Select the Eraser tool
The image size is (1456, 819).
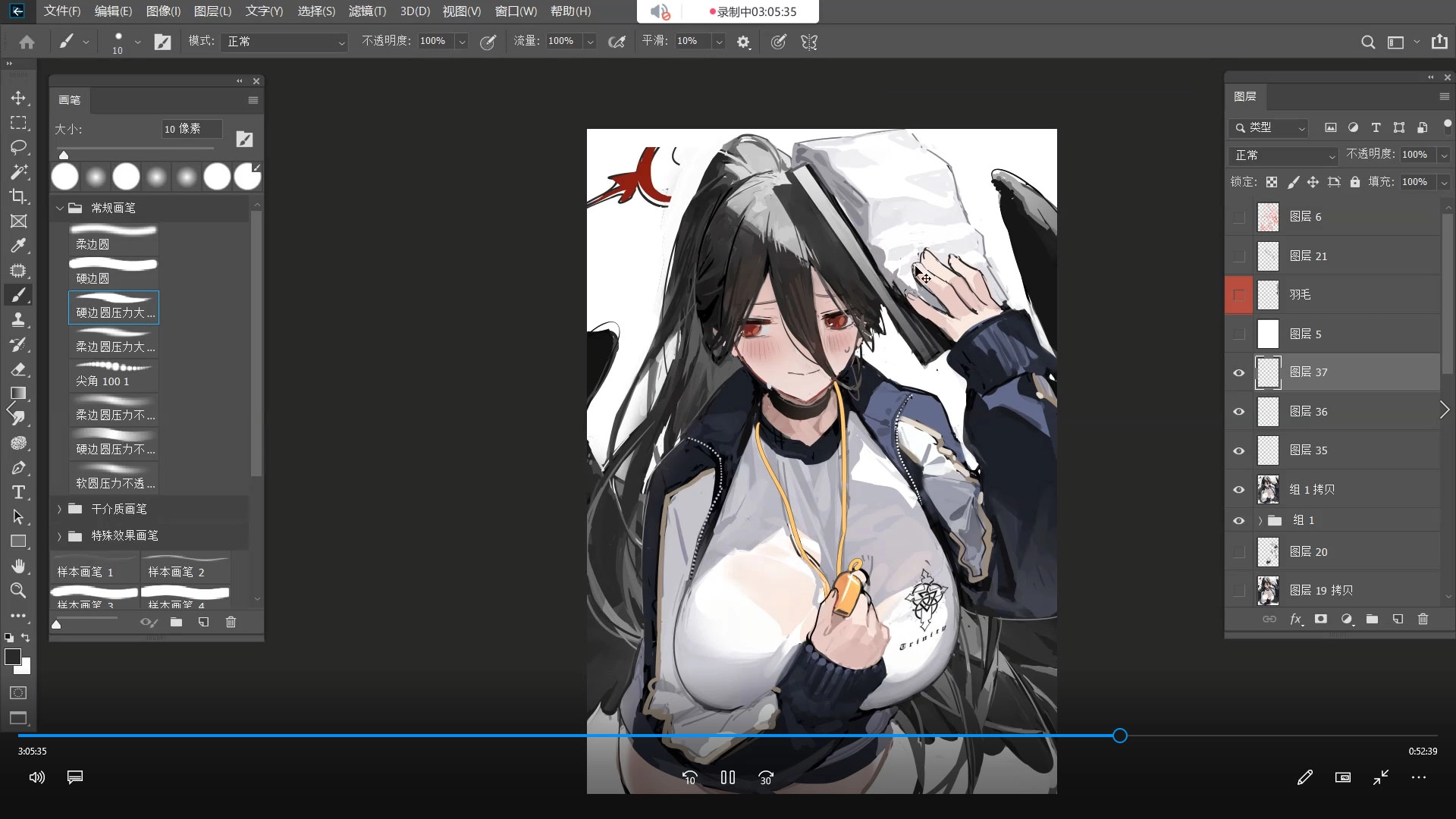(18, 369)
